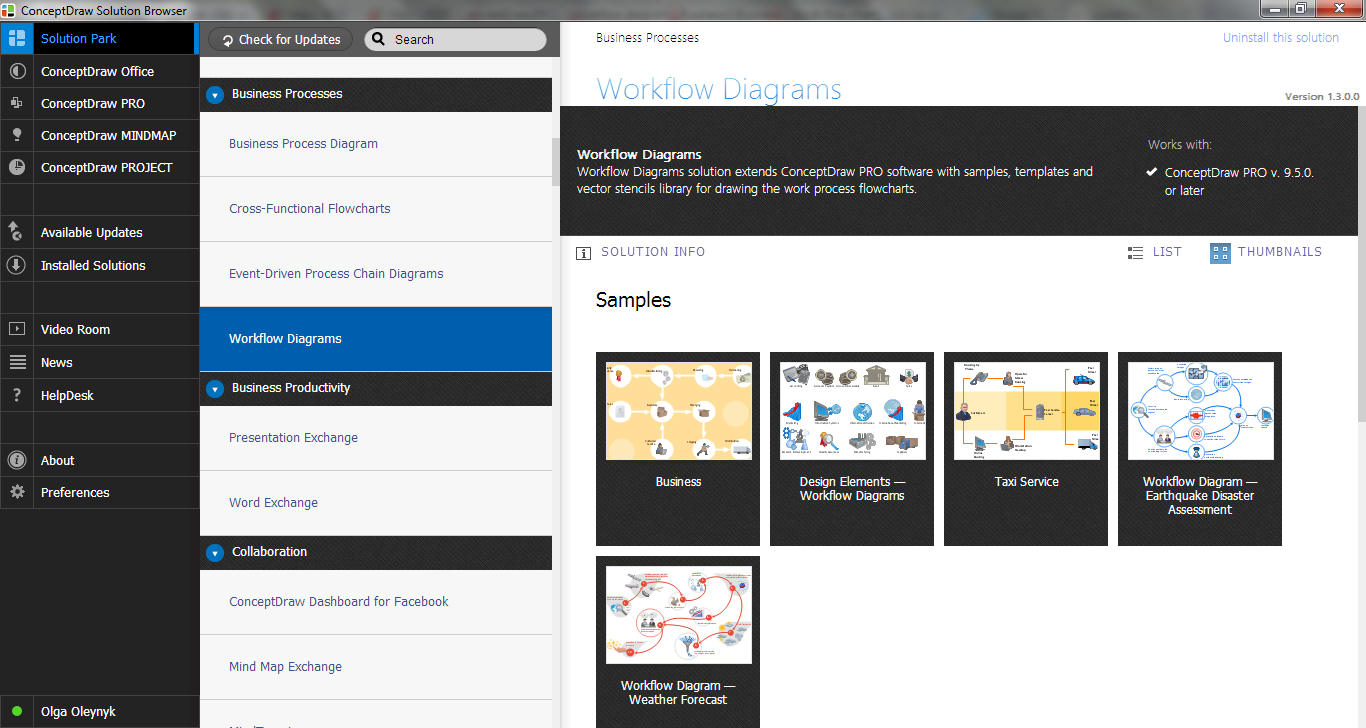Select ConceptDraw Dashboard for Facebook
The width and height of the screenshot is (1366, 728).
coord(376,602)
